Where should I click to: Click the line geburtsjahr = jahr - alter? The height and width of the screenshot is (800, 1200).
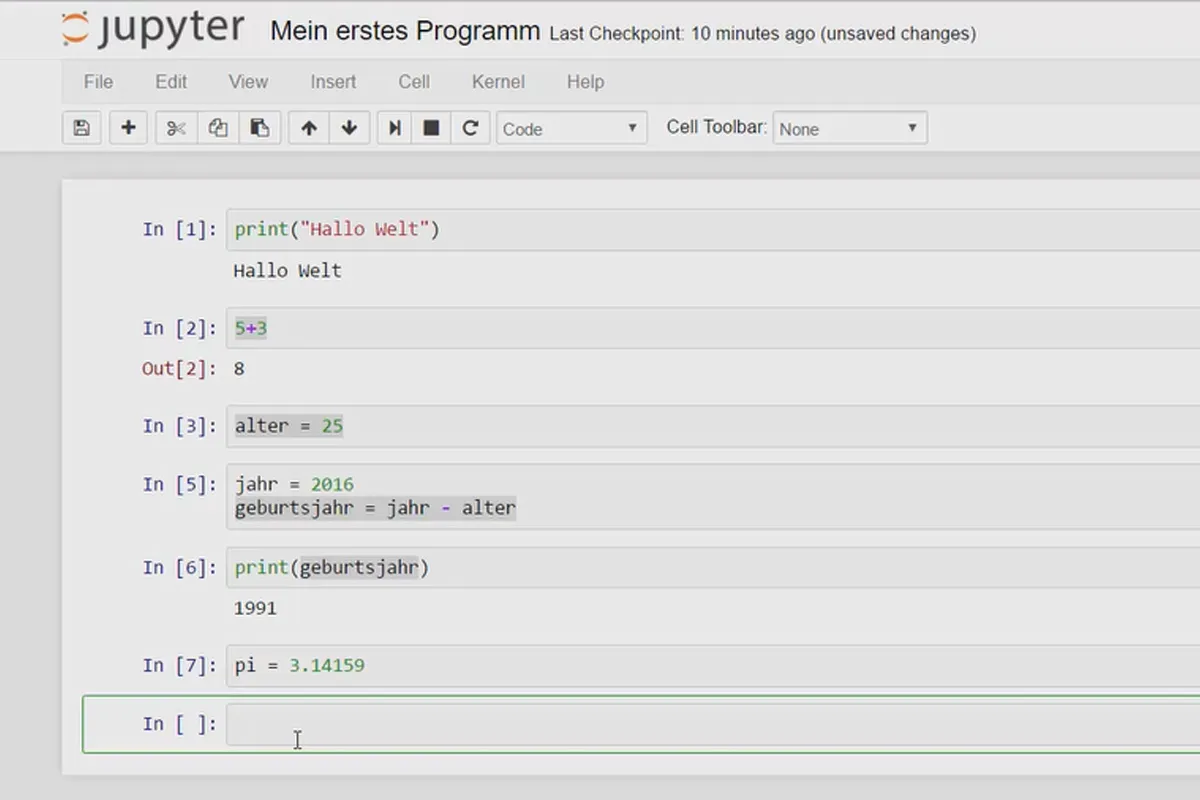[375, 508]
